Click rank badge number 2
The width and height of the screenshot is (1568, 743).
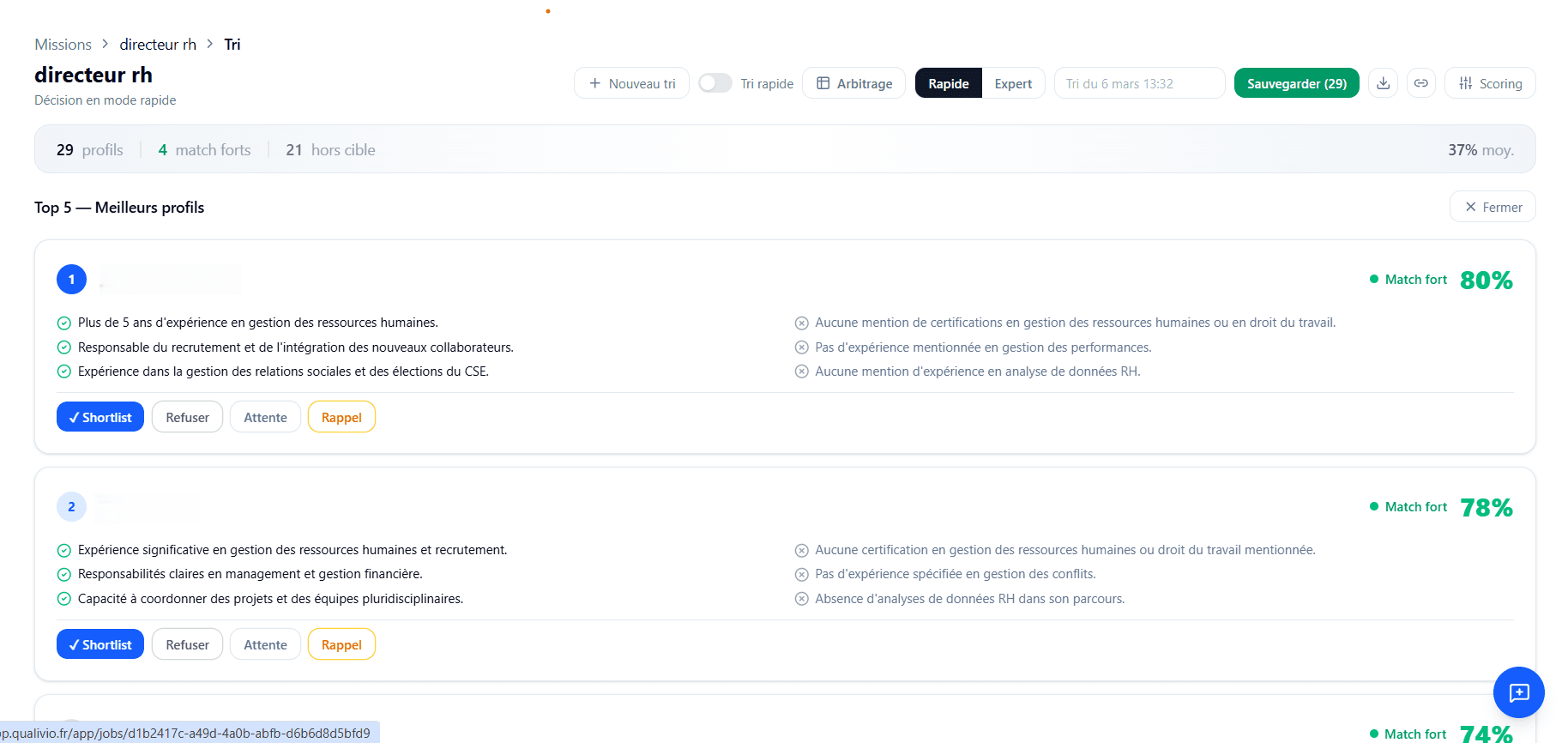click(x=71, y=506)
